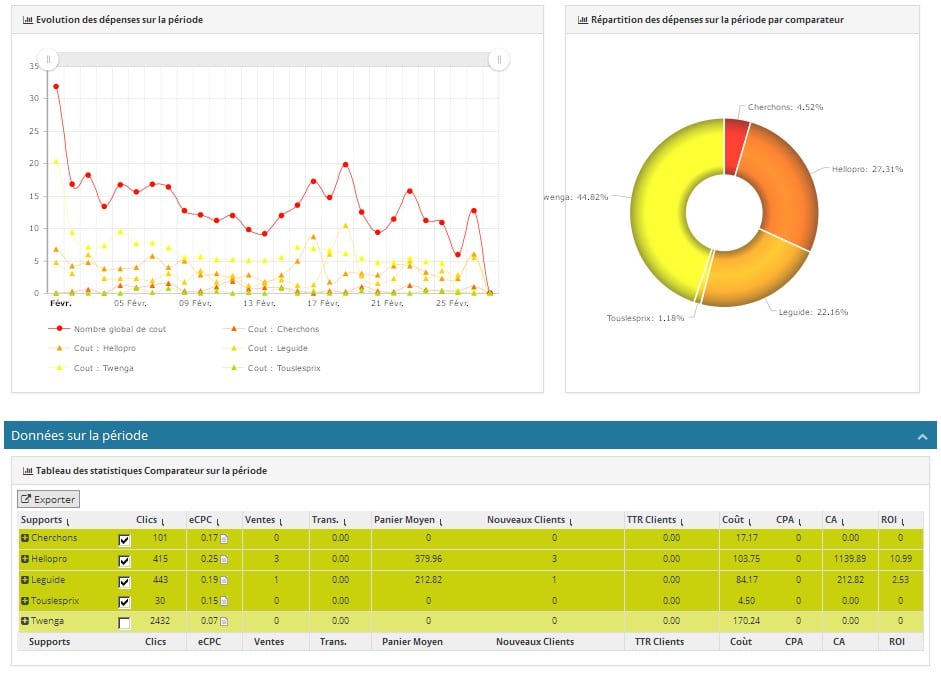Sort table by Clics column header
941x675 pixels.
[150, 520]
